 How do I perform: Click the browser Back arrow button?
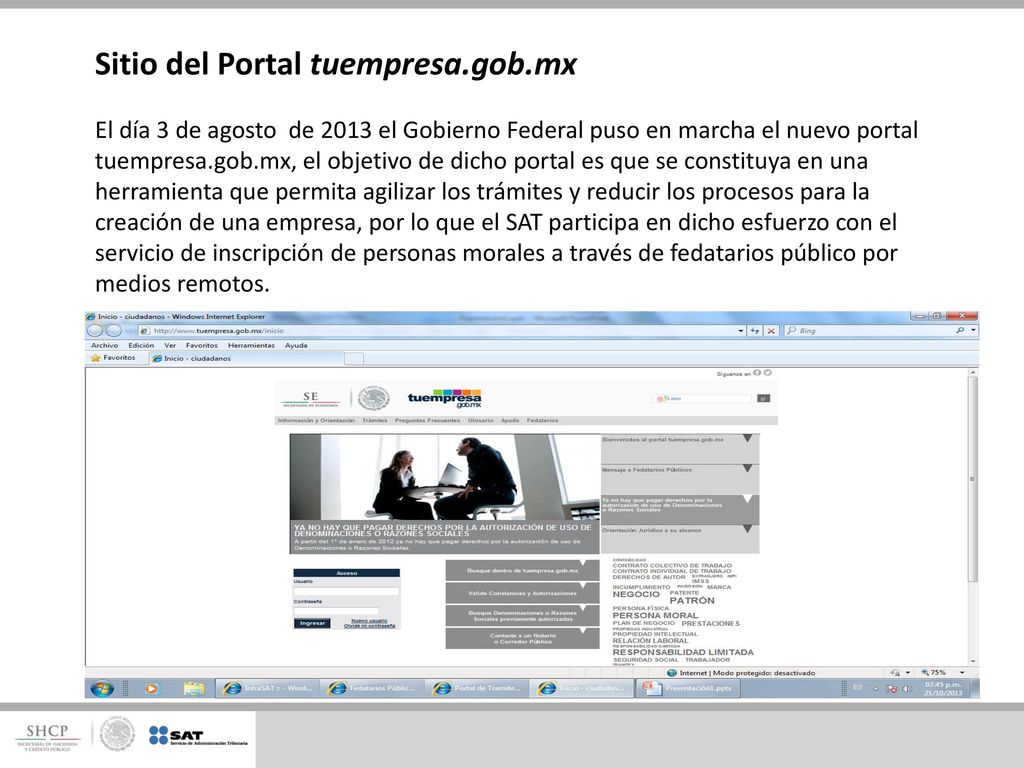point(95,330)
